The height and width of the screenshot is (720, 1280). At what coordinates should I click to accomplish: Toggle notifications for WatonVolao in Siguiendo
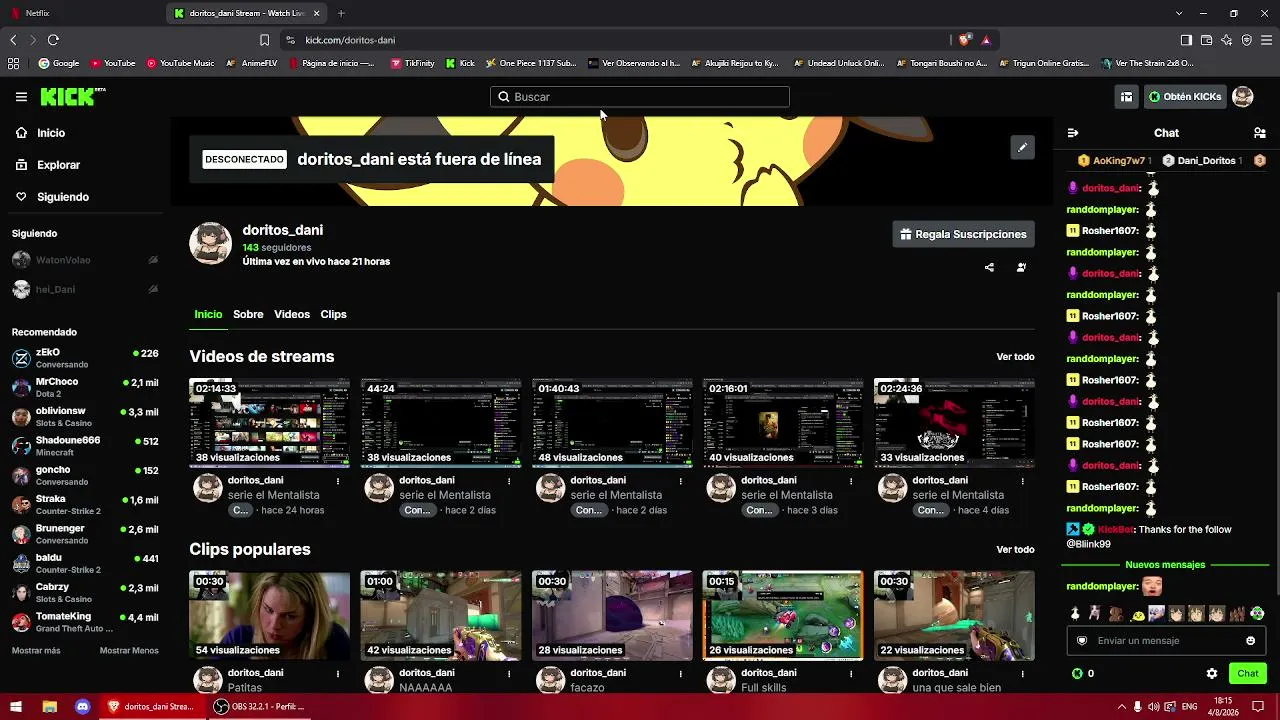[153, 260]
